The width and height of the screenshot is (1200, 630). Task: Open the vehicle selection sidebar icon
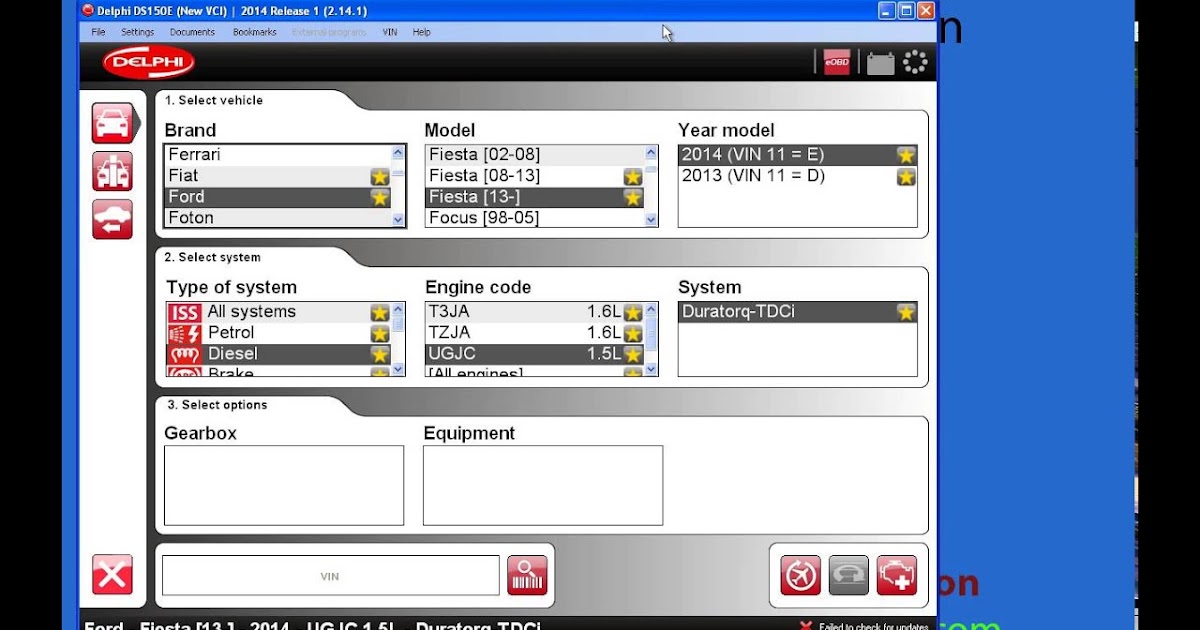pyautogui.click(x=112, y=123)
